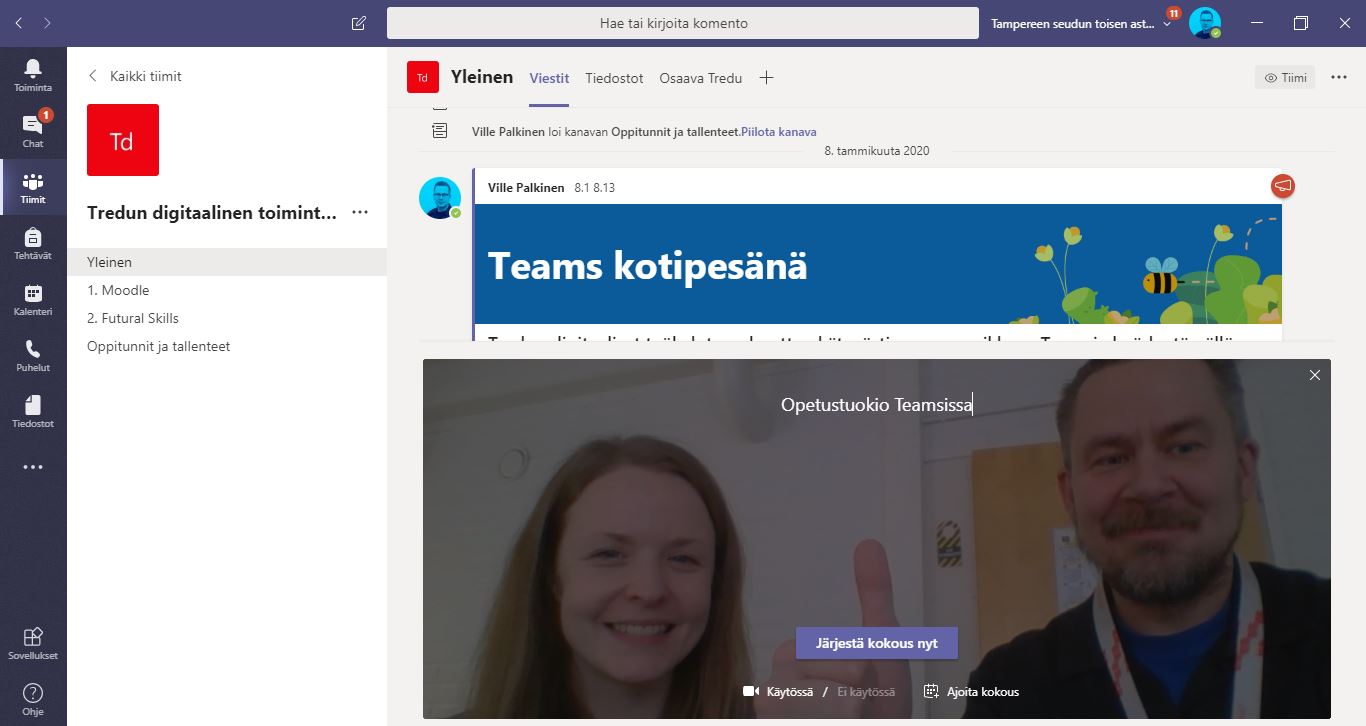Open the Chat section
This screenshot has width=1366, height=726.
[x=33, y=131]
